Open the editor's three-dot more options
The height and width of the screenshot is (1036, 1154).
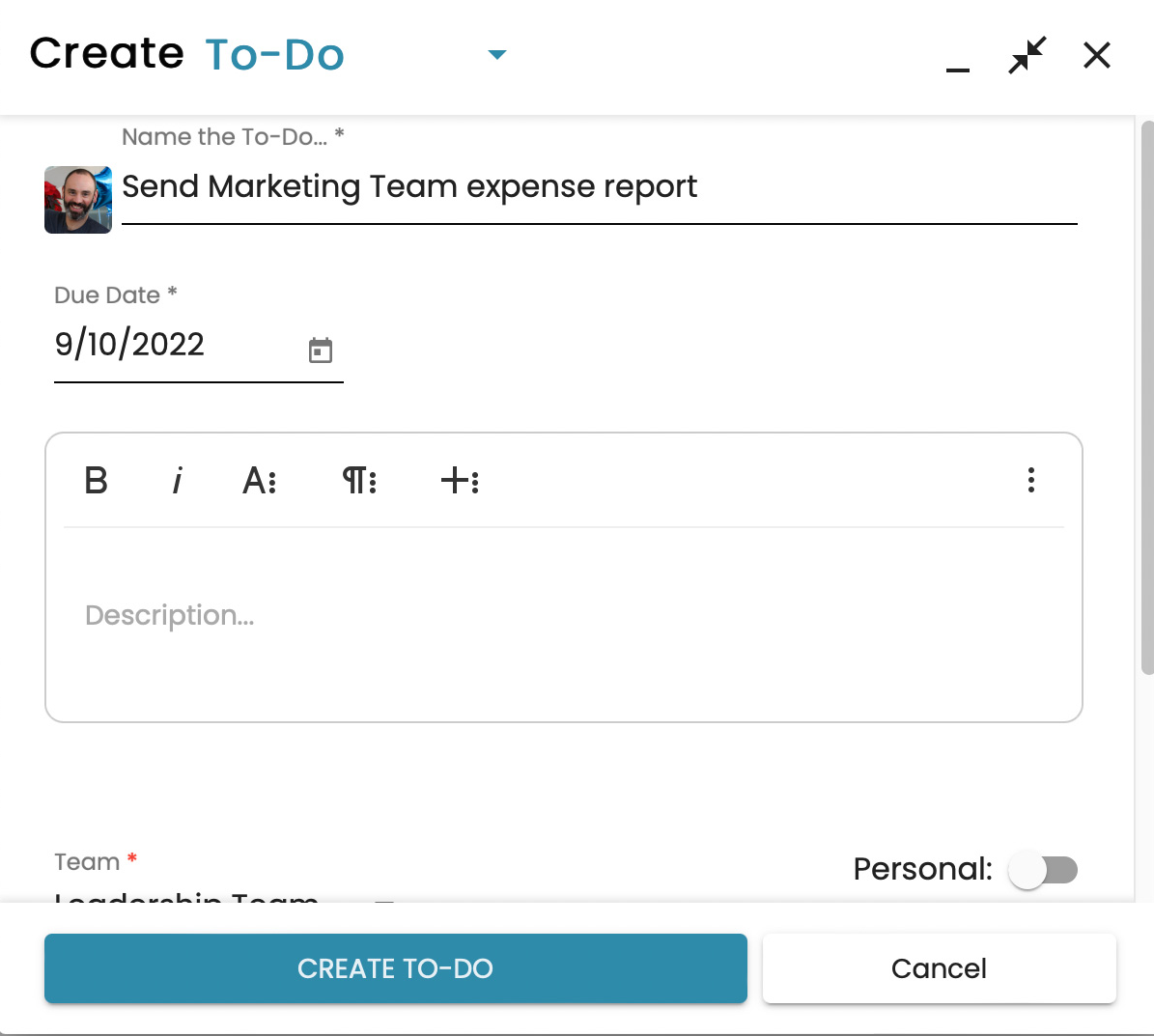1030,480
